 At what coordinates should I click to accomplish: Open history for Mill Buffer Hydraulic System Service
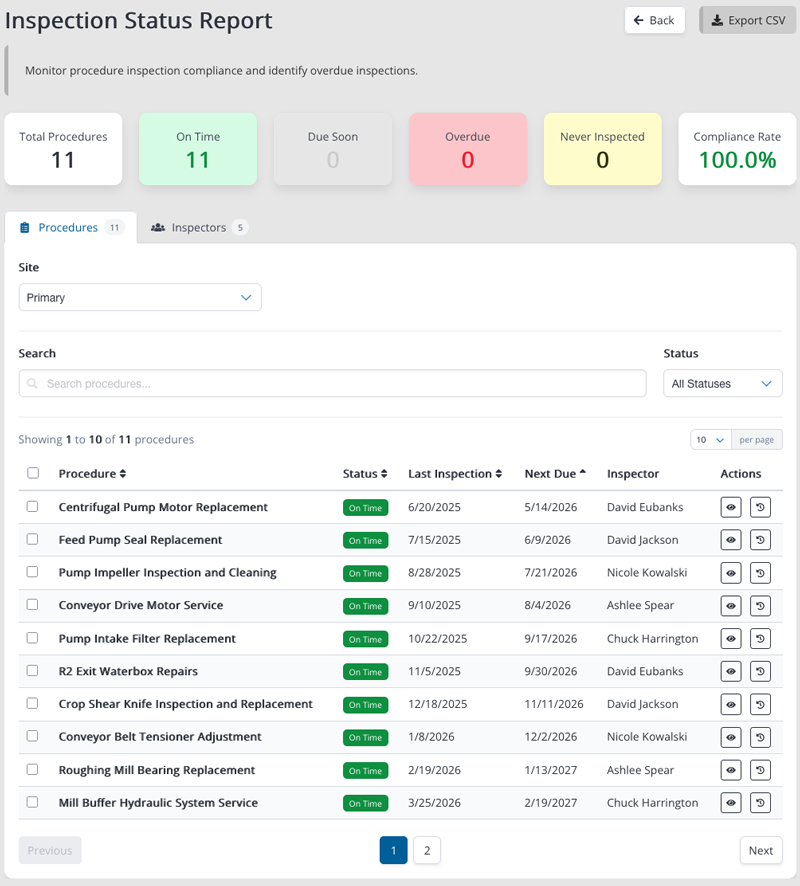point(760,802)
